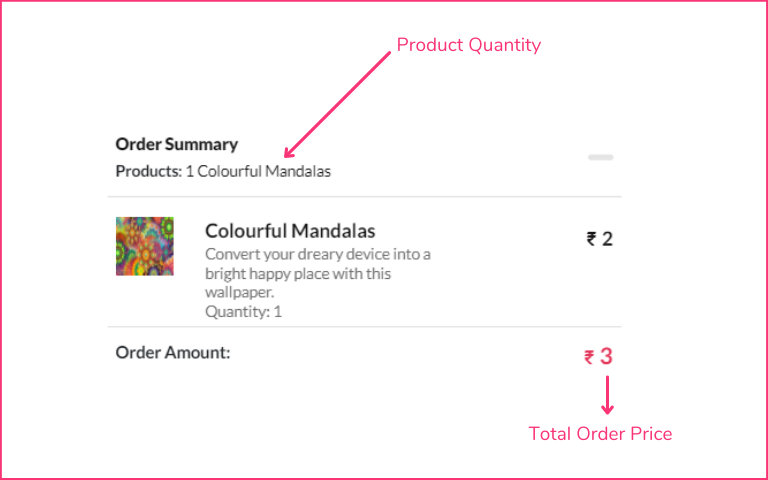Click the Colourful Mandalas product title
The image size is (768, 480).
pos(290,231)
